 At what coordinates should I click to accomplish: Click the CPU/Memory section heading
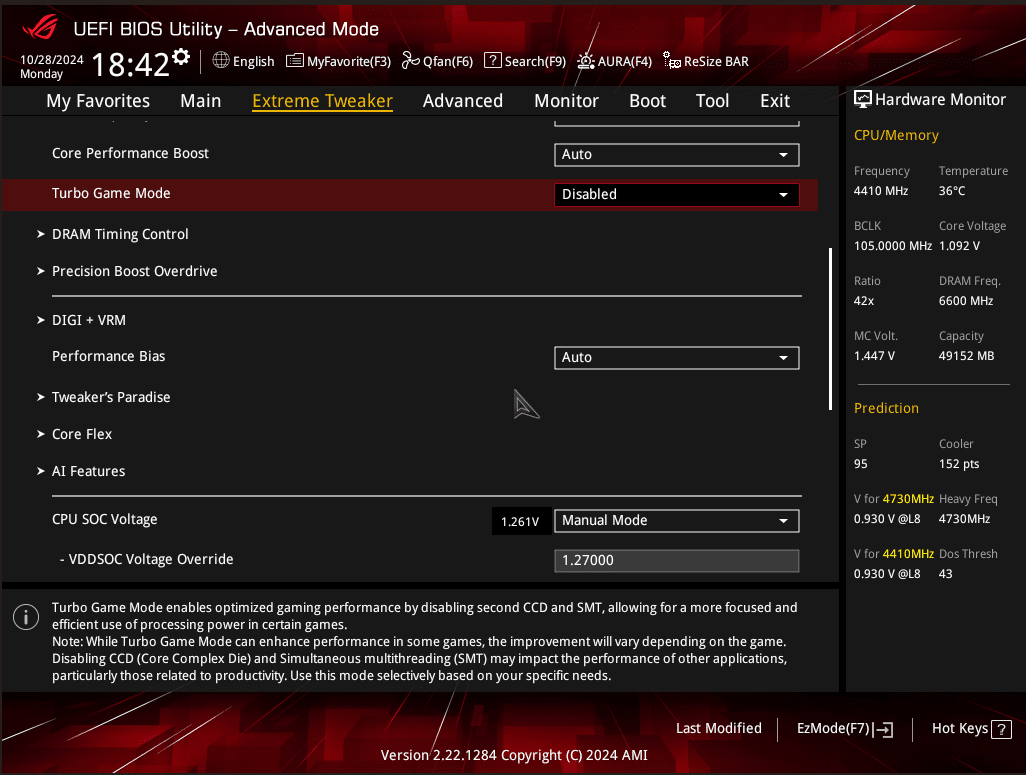coord(896,135)
